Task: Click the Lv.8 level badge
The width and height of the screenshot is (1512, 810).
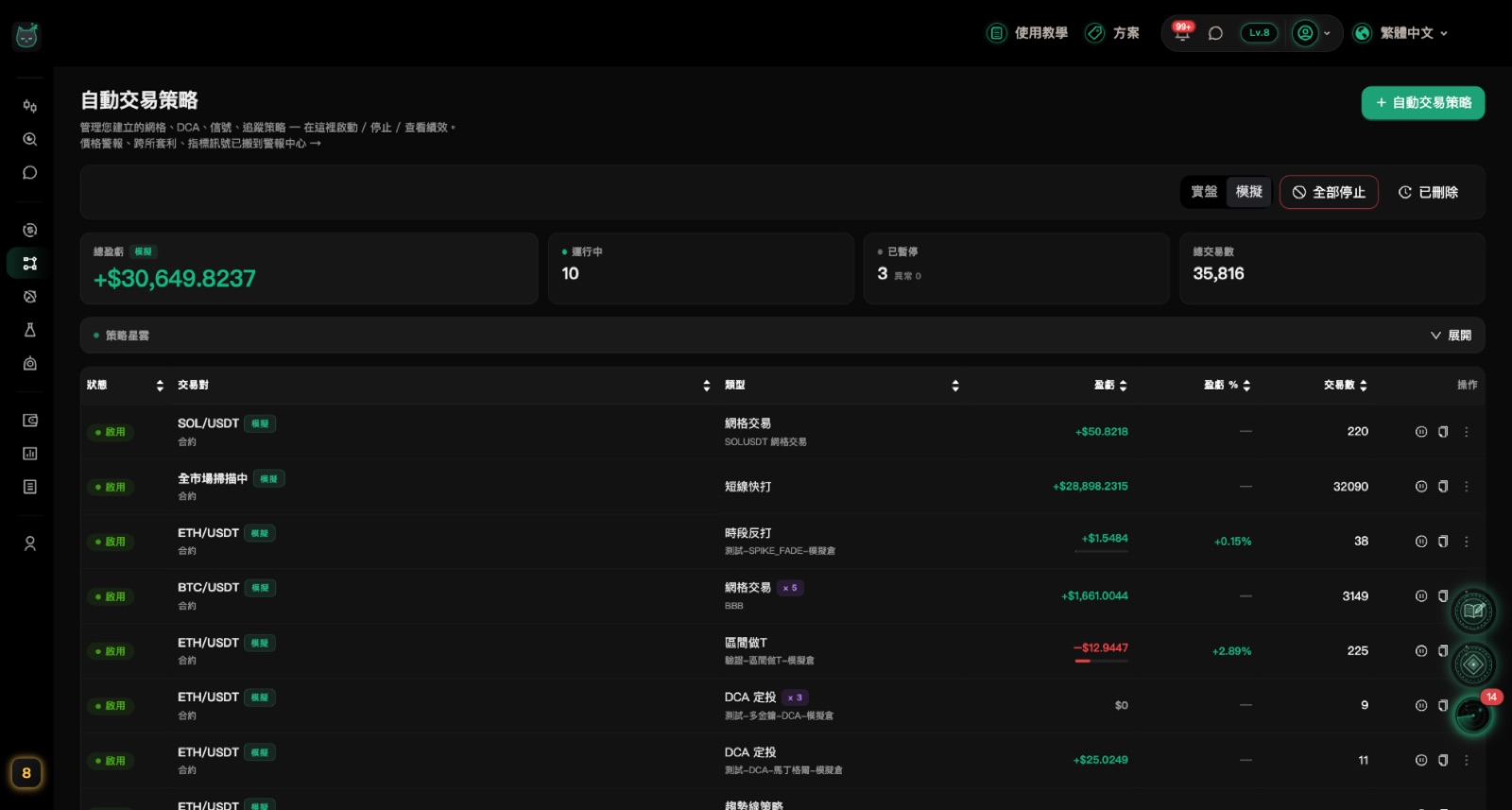Action: tap(1259, 33)
